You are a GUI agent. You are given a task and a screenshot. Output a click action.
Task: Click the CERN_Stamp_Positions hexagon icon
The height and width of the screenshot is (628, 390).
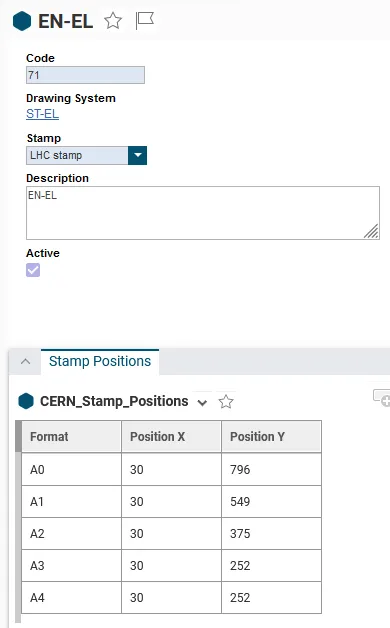[x=26, y=401]
